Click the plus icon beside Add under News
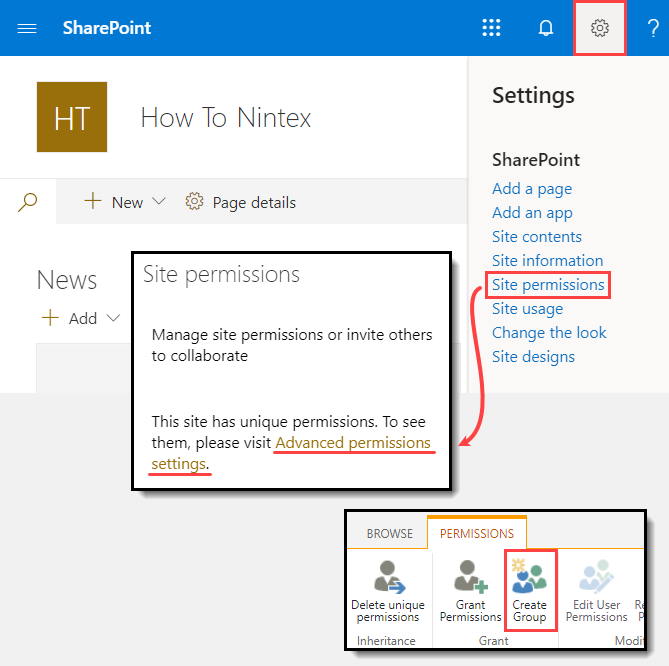The image size is (669, 666). point(50,317)
